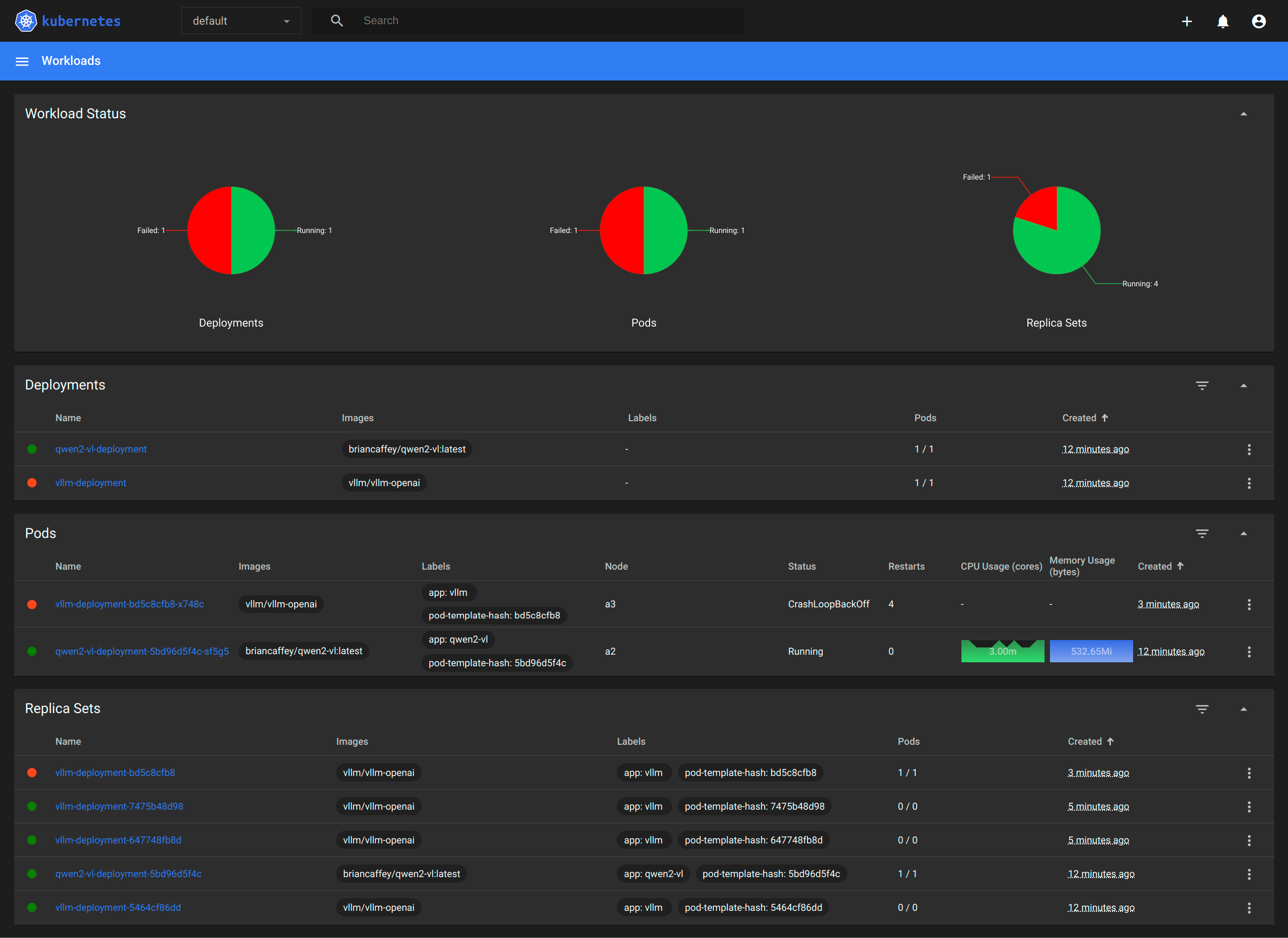The image size is (1288, 938).
Task: Open actions menu for qwen2-vl-deployment-5bd96d5f4c replica set
Action: pyautogui.click(x=1249, y=874)
